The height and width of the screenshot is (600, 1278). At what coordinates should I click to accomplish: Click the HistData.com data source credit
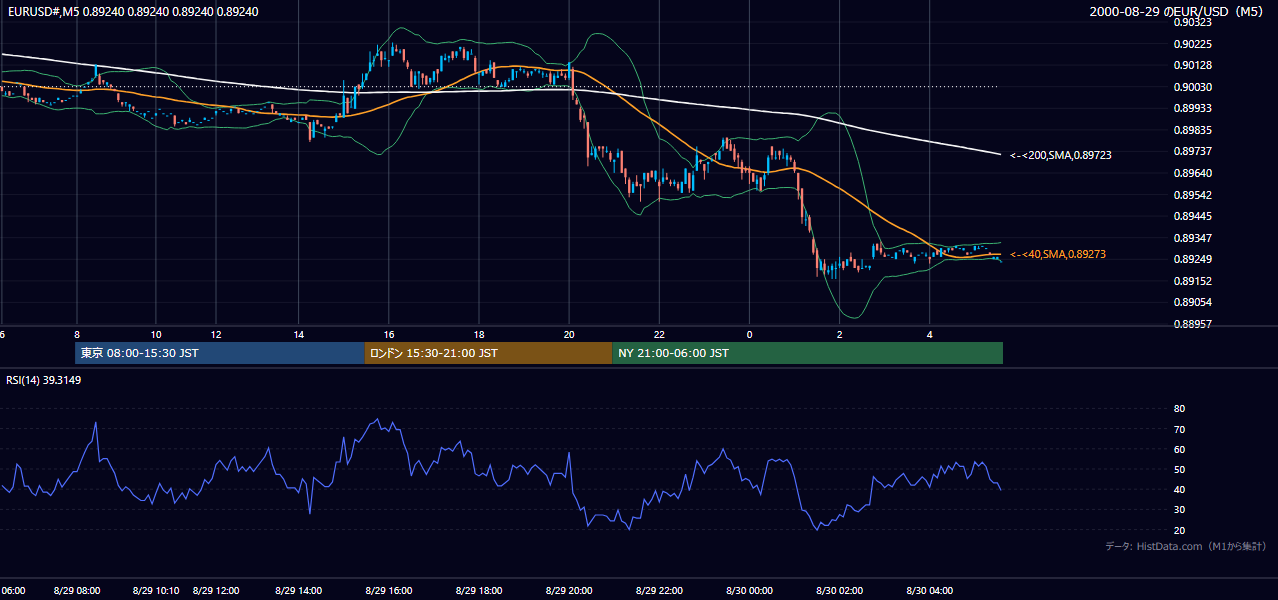pos(1185,546)
